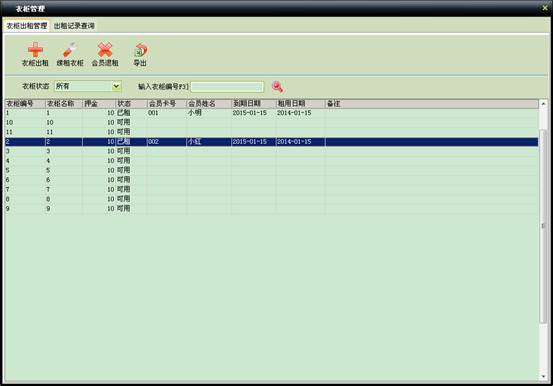Sort by the 衣柜编号 column header
Screen dimensions: 553x386
[x=25, y=104]
